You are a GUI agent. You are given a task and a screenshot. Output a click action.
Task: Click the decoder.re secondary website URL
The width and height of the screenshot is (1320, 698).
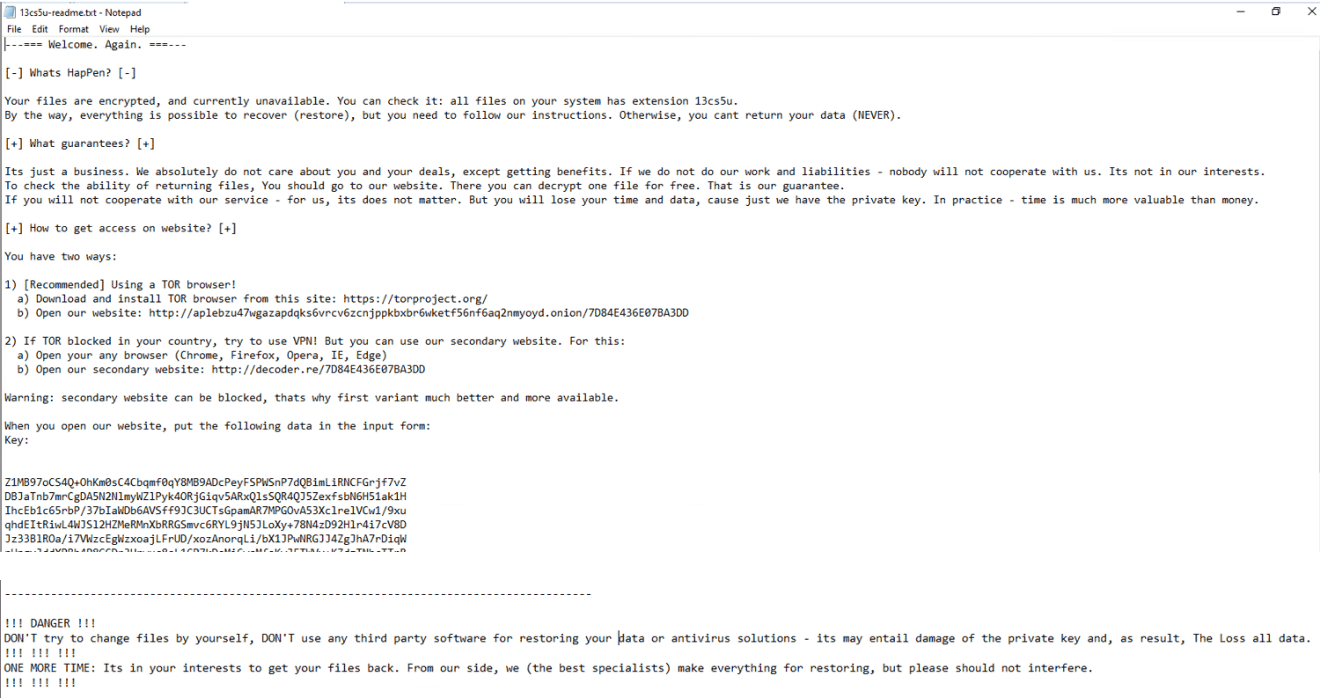tap(318, 369)
